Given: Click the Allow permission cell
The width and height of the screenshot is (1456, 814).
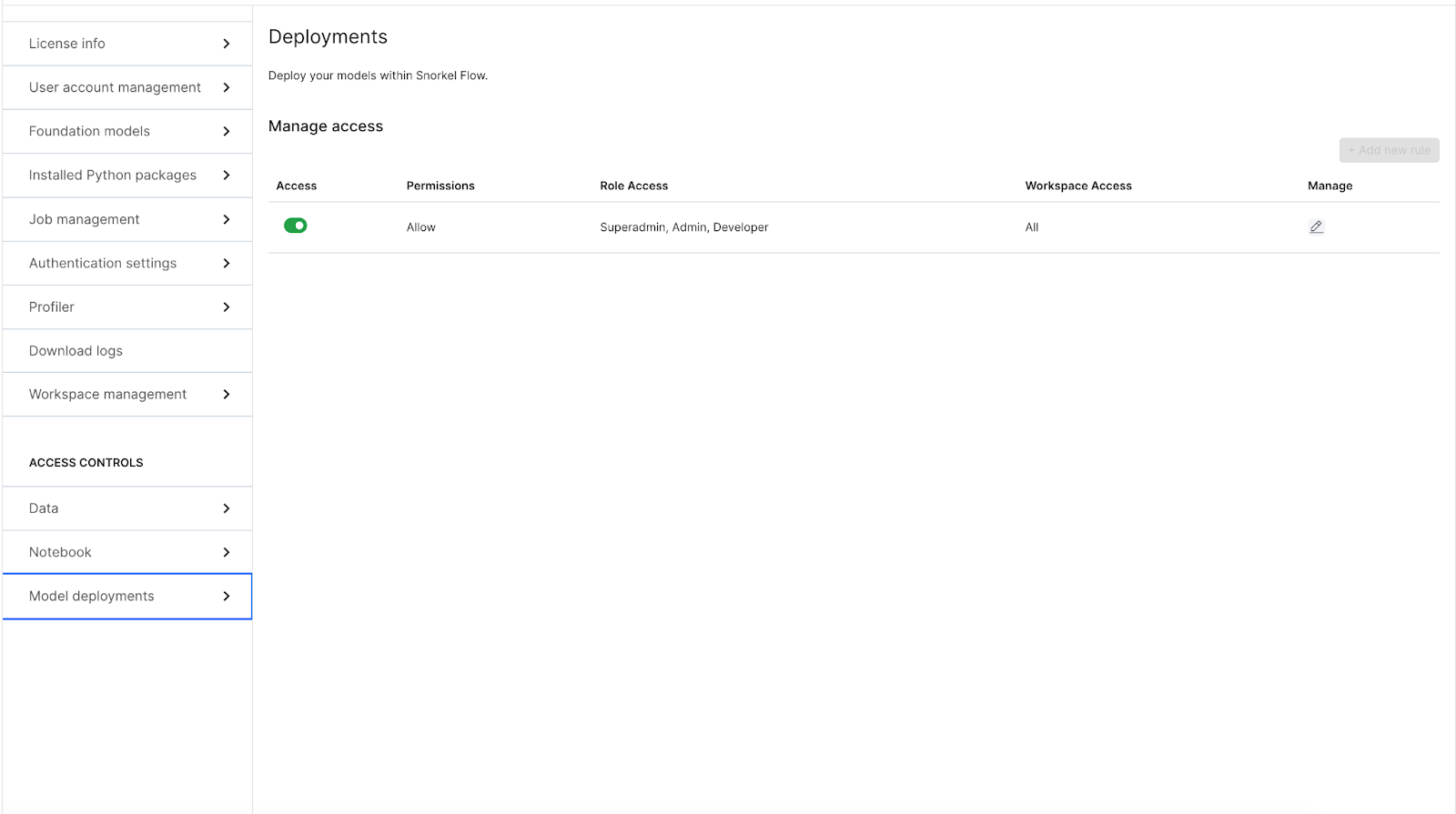Looking at the screenshot, I should [421, 227].
